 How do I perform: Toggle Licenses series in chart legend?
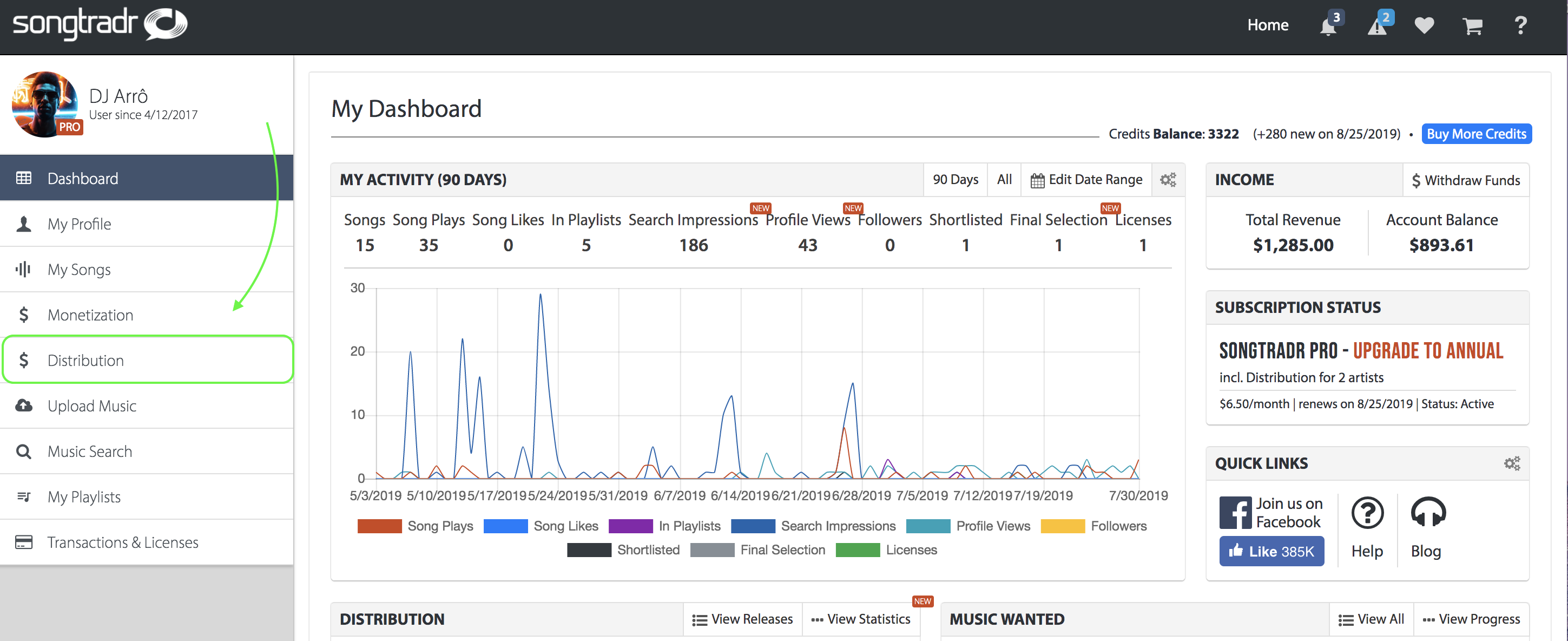(886, 550)
